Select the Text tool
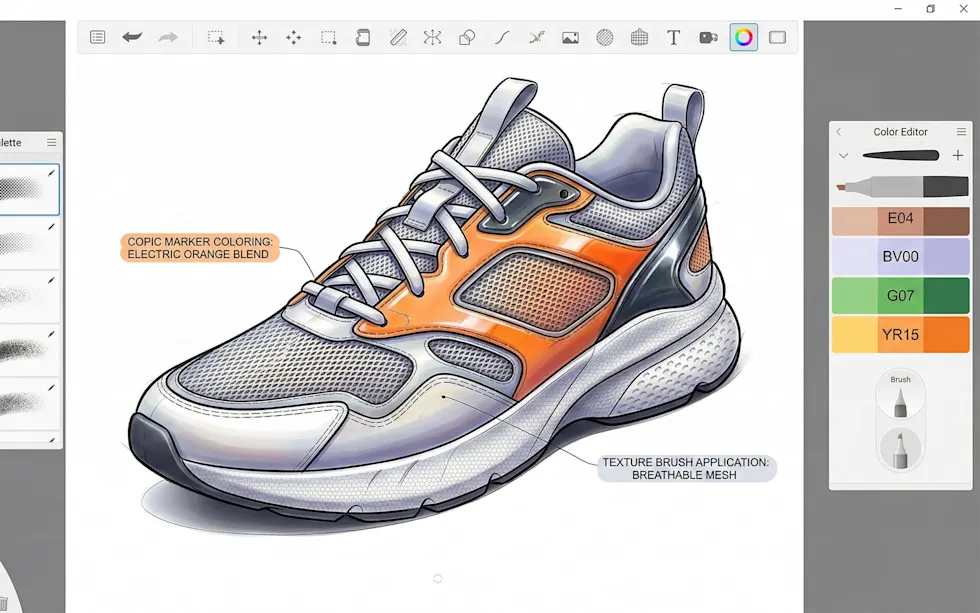980x613 pixels. (x=674, y=37)
